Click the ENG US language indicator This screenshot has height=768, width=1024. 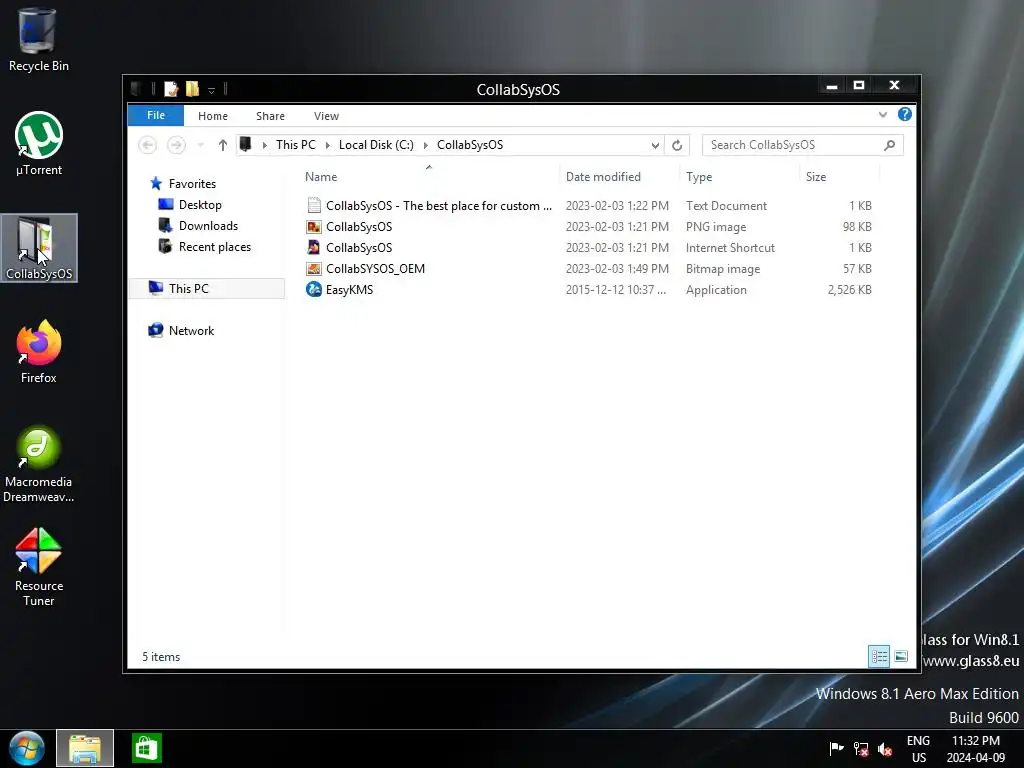(918, 749)
